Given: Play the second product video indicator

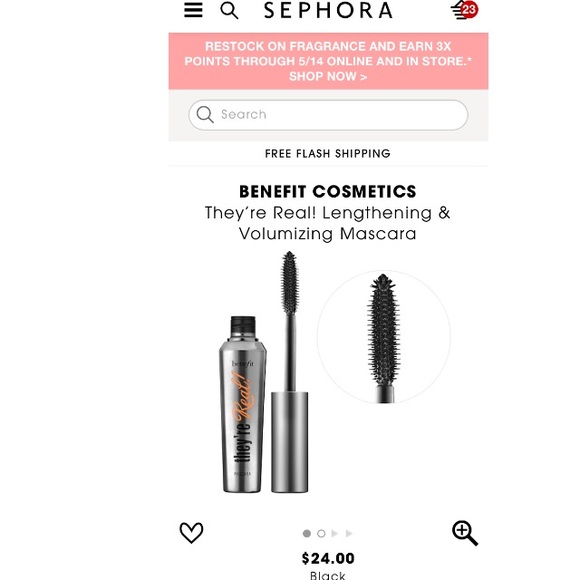Looking at the screenshot, I should [x=349, y=533].
